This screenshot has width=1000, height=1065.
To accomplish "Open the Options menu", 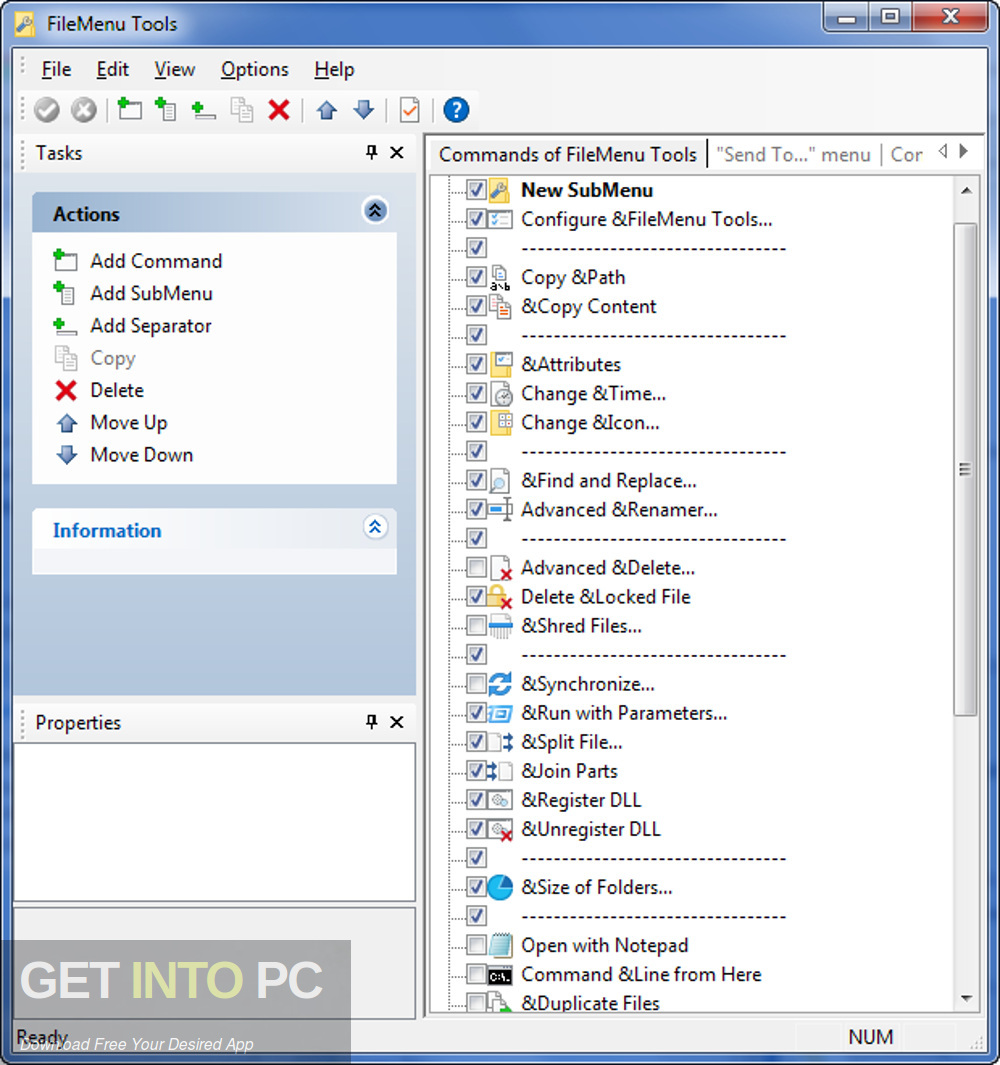I will coord(255,69).
